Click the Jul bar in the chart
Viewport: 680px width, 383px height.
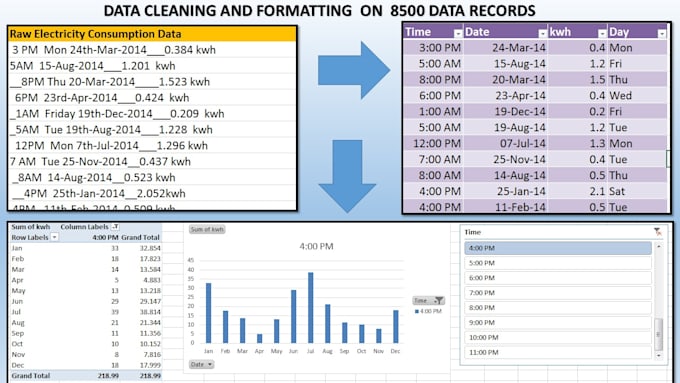311,308
